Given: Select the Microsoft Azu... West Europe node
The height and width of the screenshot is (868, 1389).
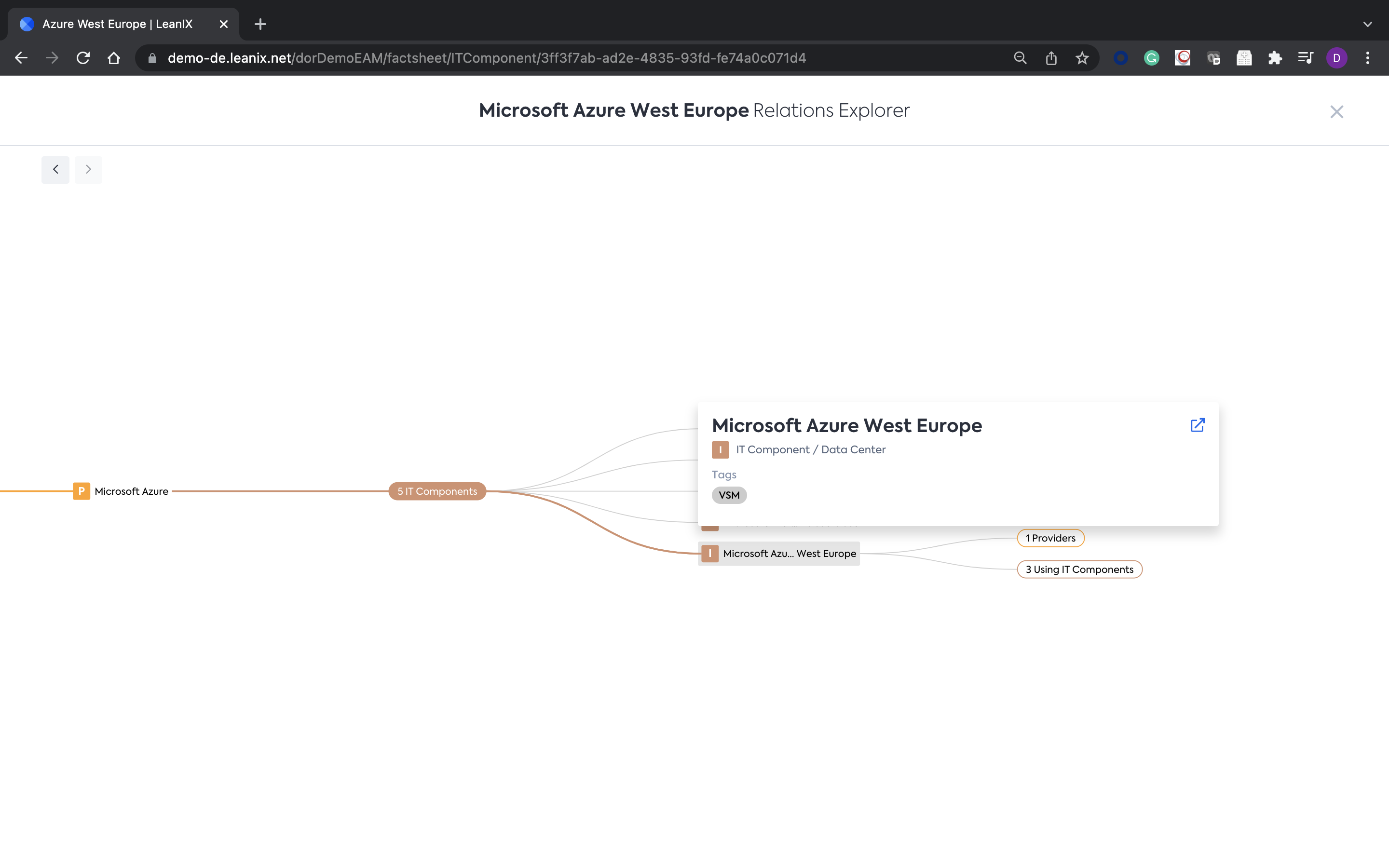Looking at the screenshot, I should click(789, 554).
